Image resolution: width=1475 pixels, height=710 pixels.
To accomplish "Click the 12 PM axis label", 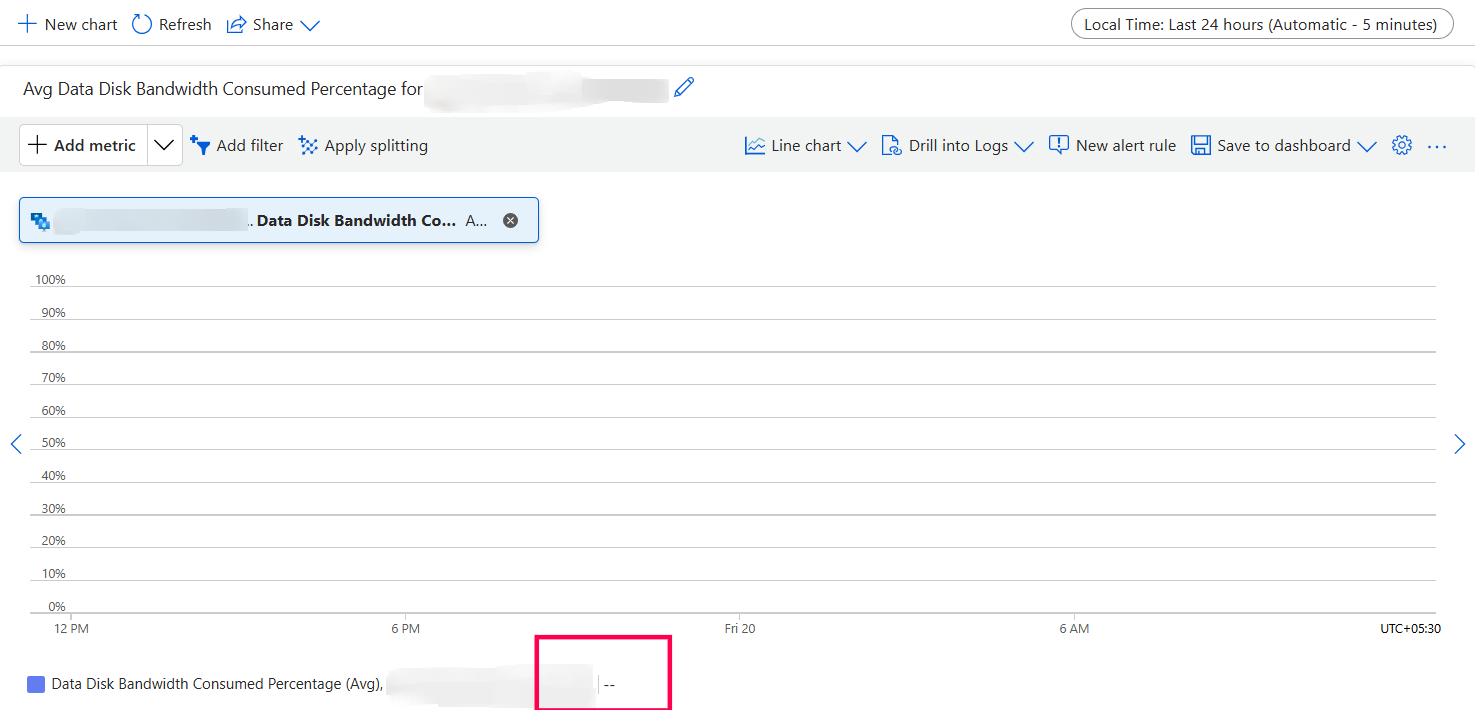I will pos(71,629).
